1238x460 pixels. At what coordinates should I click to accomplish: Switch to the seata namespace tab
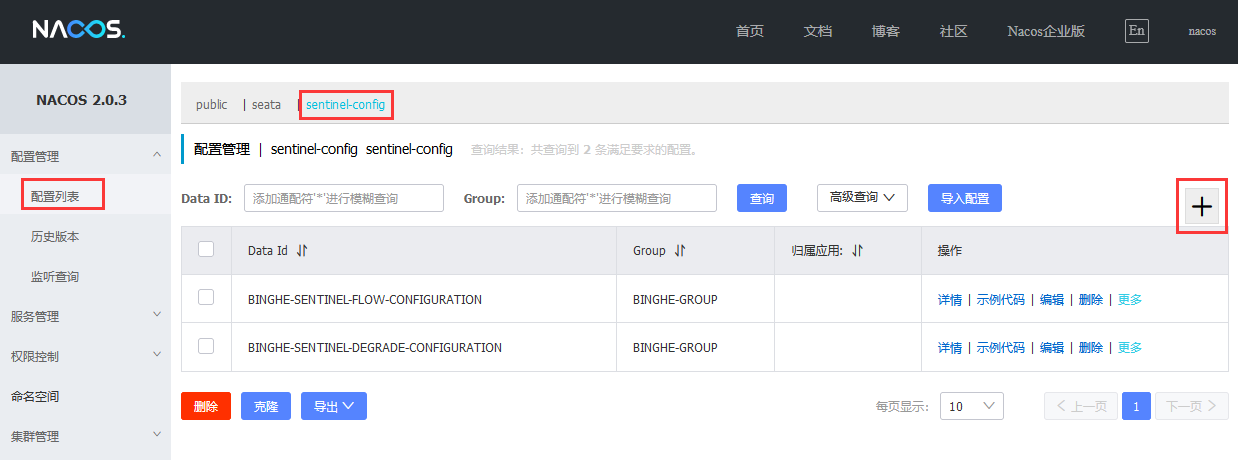pyautogui.click(x=266, y=104)
